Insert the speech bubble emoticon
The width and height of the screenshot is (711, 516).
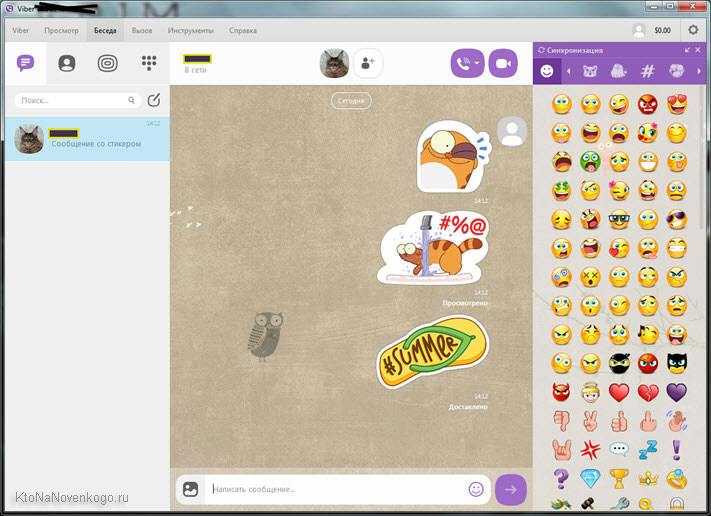(619, 450)
